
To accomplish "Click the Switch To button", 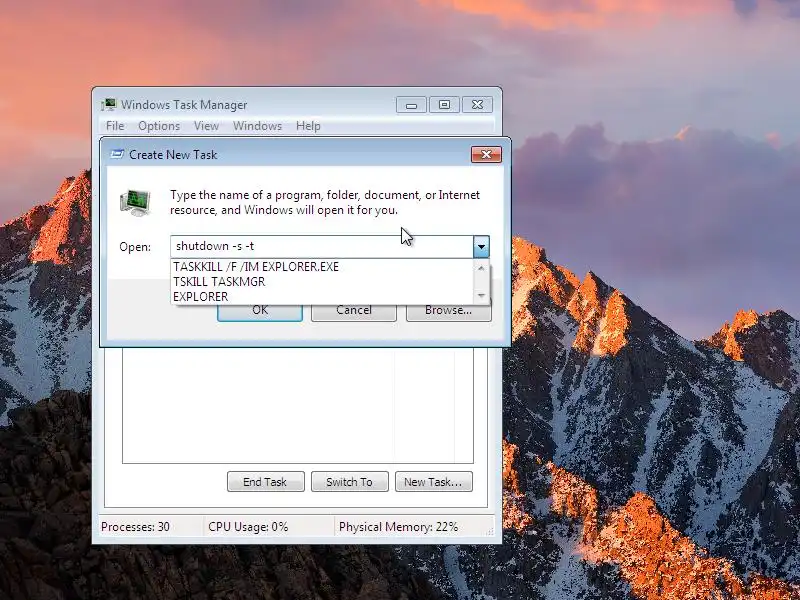I will [x=349, y=482].
